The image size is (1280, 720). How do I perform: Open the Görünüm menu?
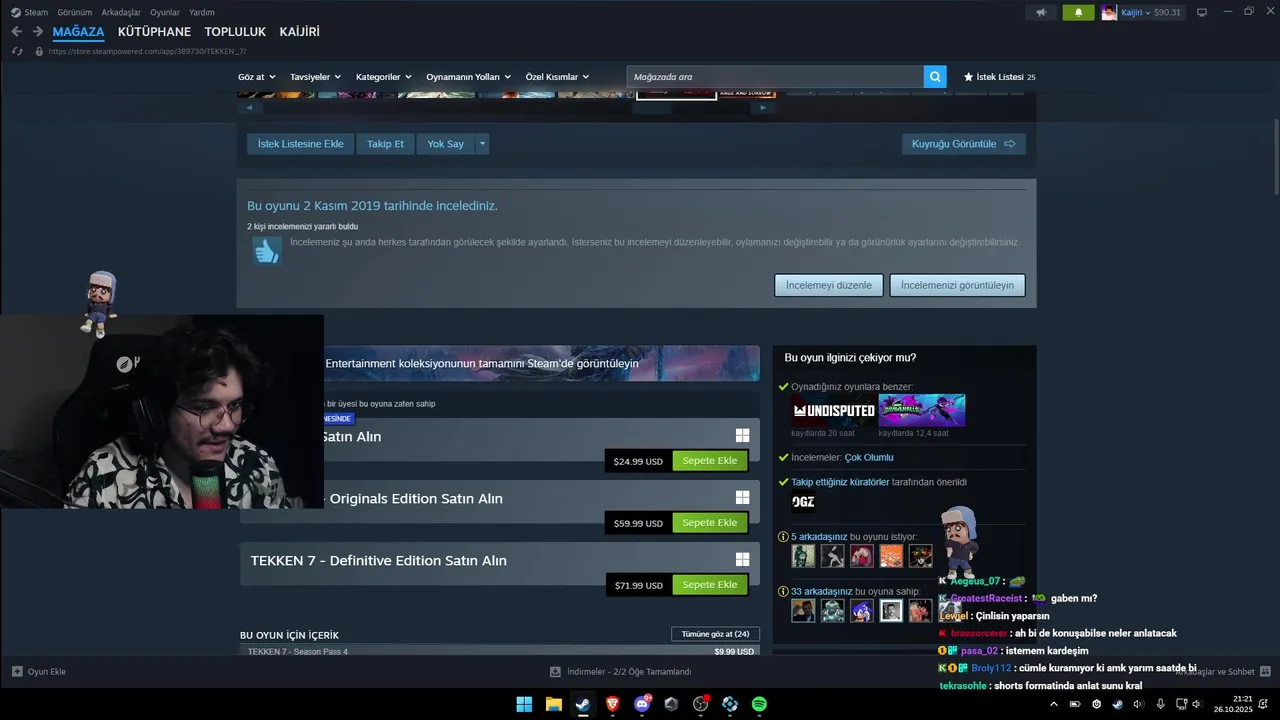point(75,12)
